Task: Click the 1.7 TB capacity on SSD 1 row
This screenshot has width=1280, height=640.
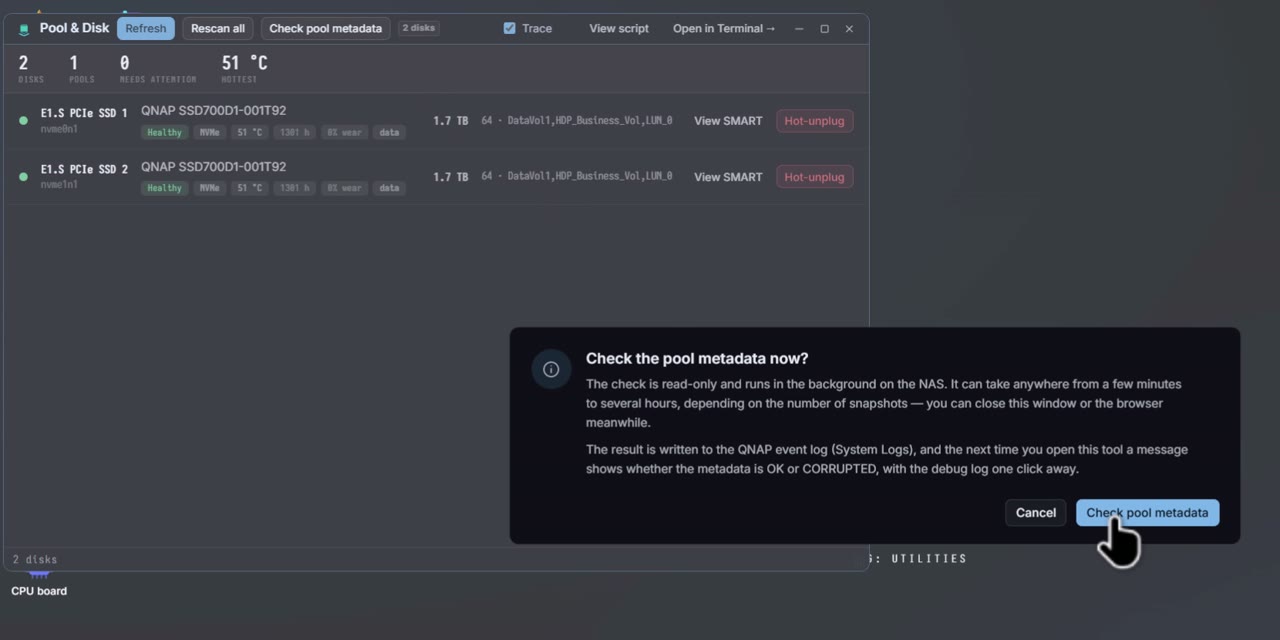Action: (x=450, y=121)
